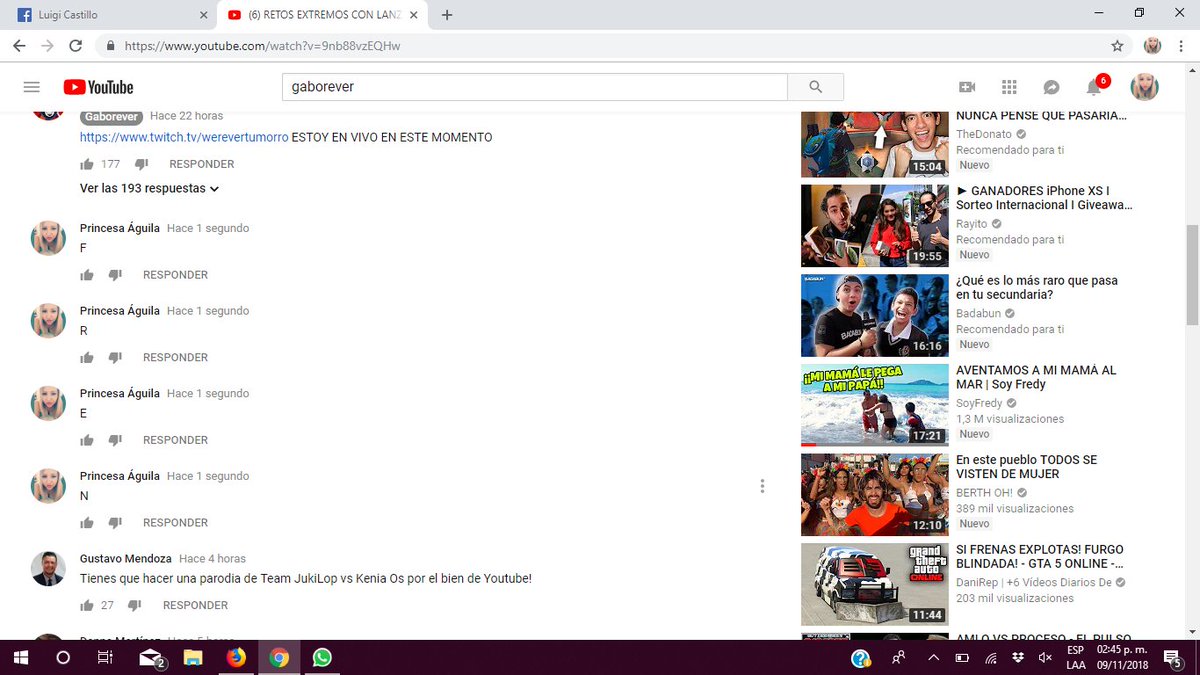Open the Windows action center notifications icon

point(1173,658)
